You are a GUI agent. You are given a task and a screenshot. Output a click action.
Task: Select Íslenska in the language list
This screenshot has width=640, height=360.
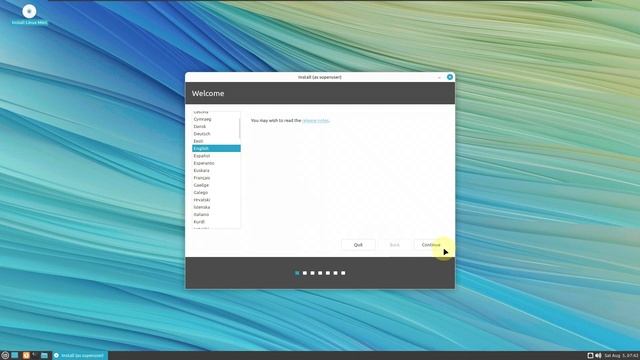(x=216, y=207)
